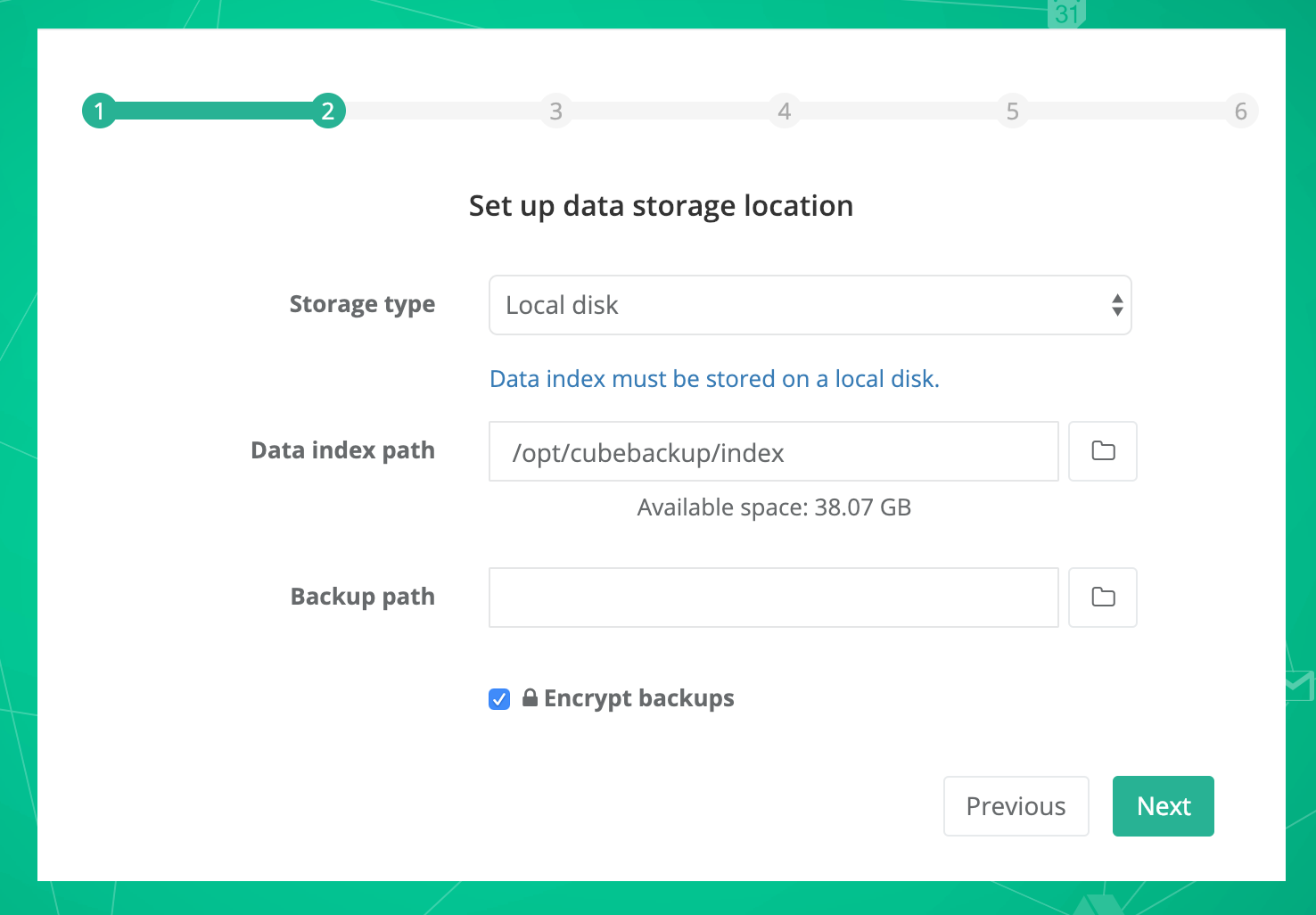Disable the Encrypt backups checkbox

pos(499,698)
